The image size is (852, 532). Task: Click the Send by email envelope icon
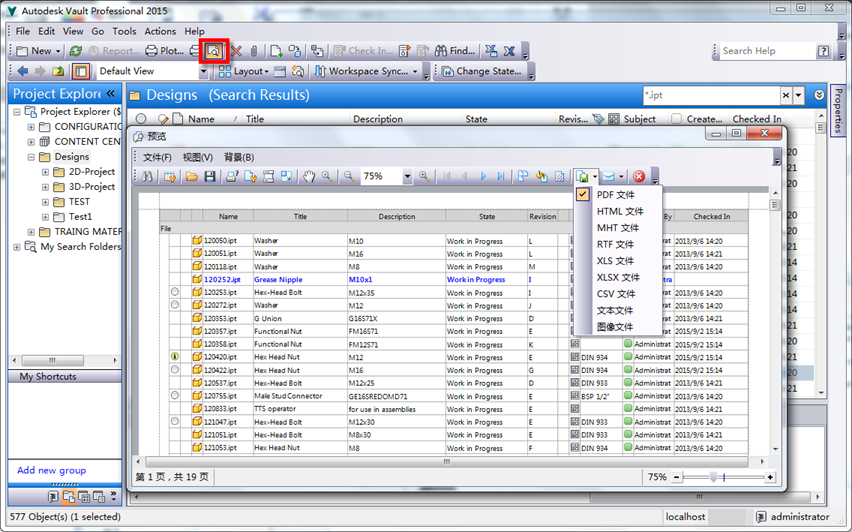click(x=609, y=176)
